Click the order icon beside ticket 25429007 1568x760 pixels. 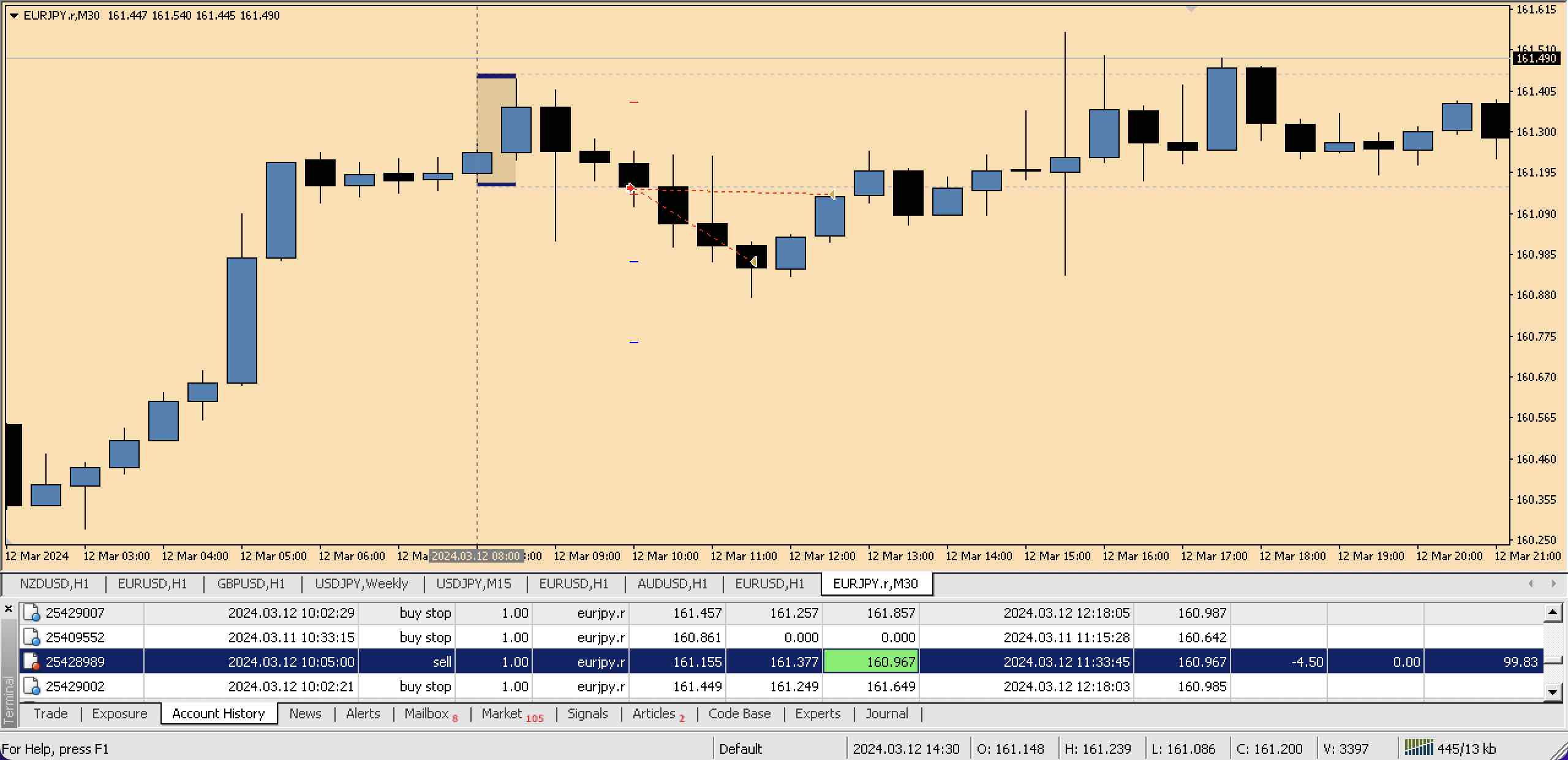coord(31,612)
